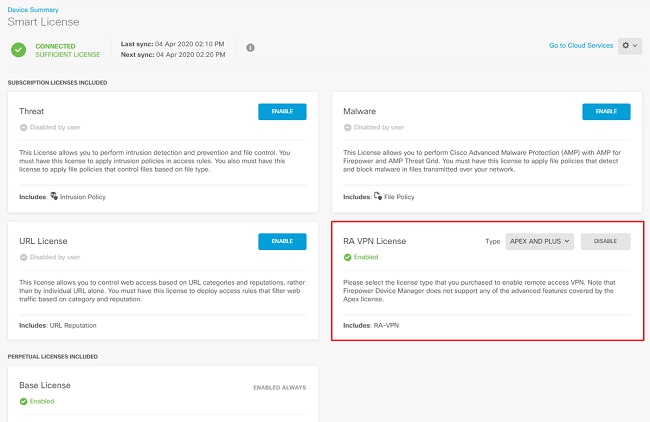Click the sync info icon

250,47
